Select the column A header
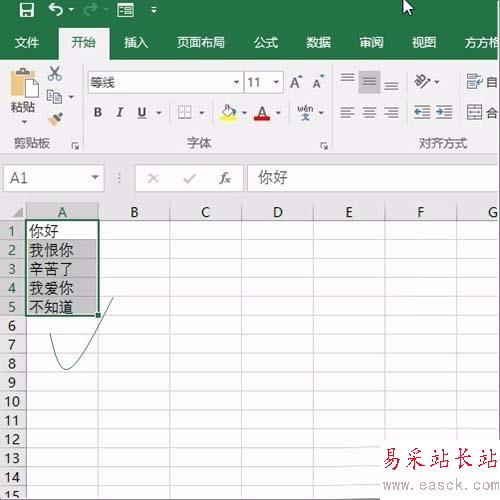 point(62,212)
